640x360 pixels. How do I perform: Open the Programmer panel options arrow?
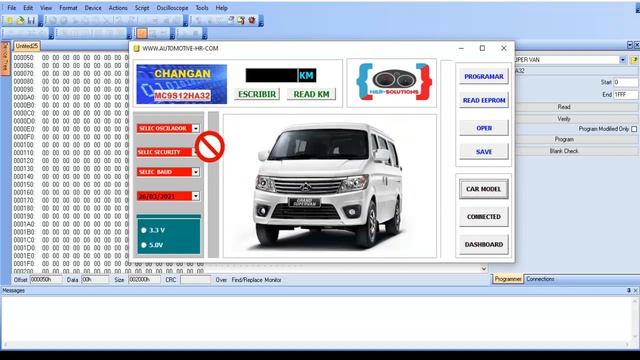(630, 45)
